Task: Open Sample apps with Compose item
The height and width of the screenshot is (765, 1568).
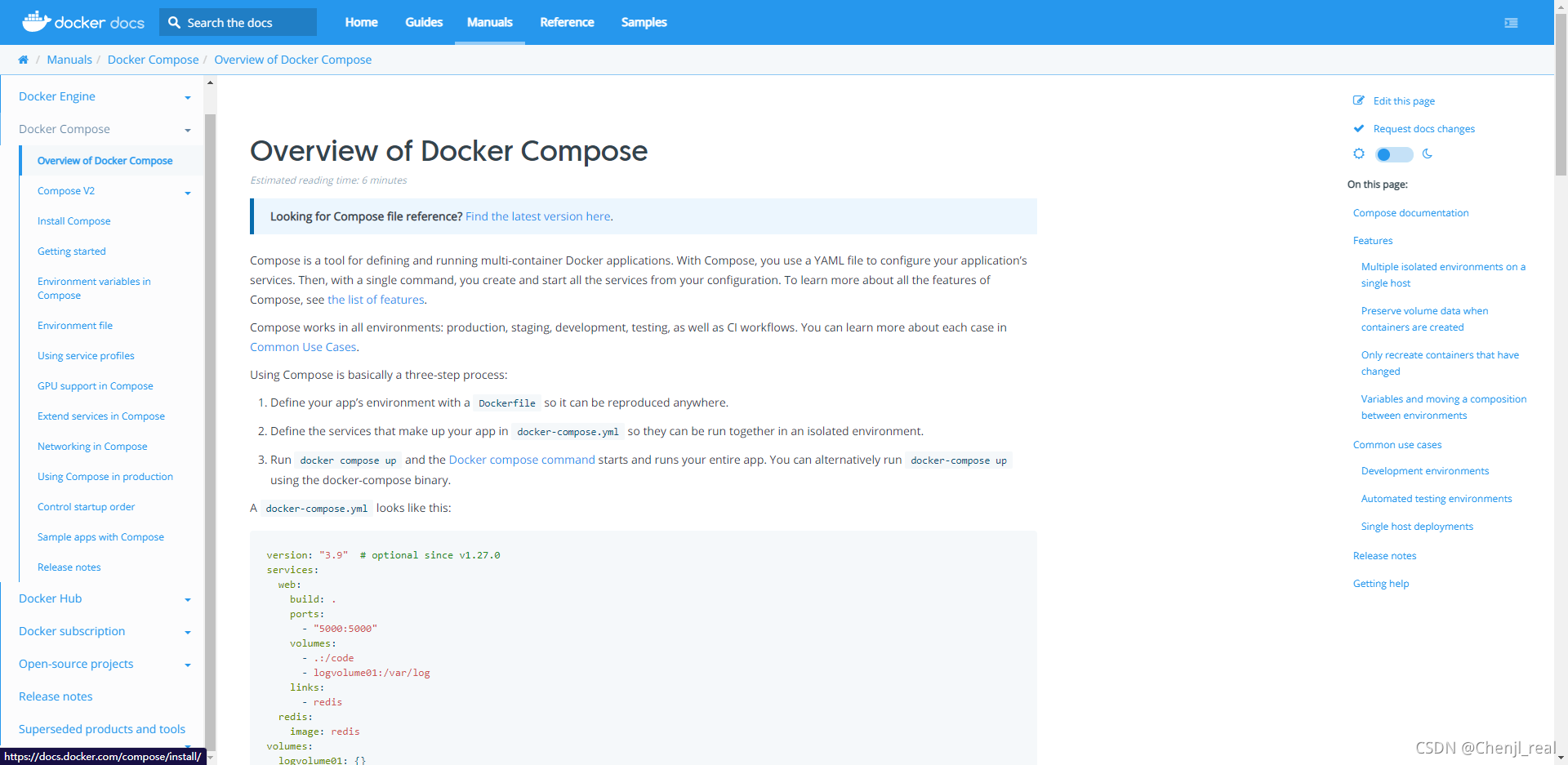Action: coord(100,537)
